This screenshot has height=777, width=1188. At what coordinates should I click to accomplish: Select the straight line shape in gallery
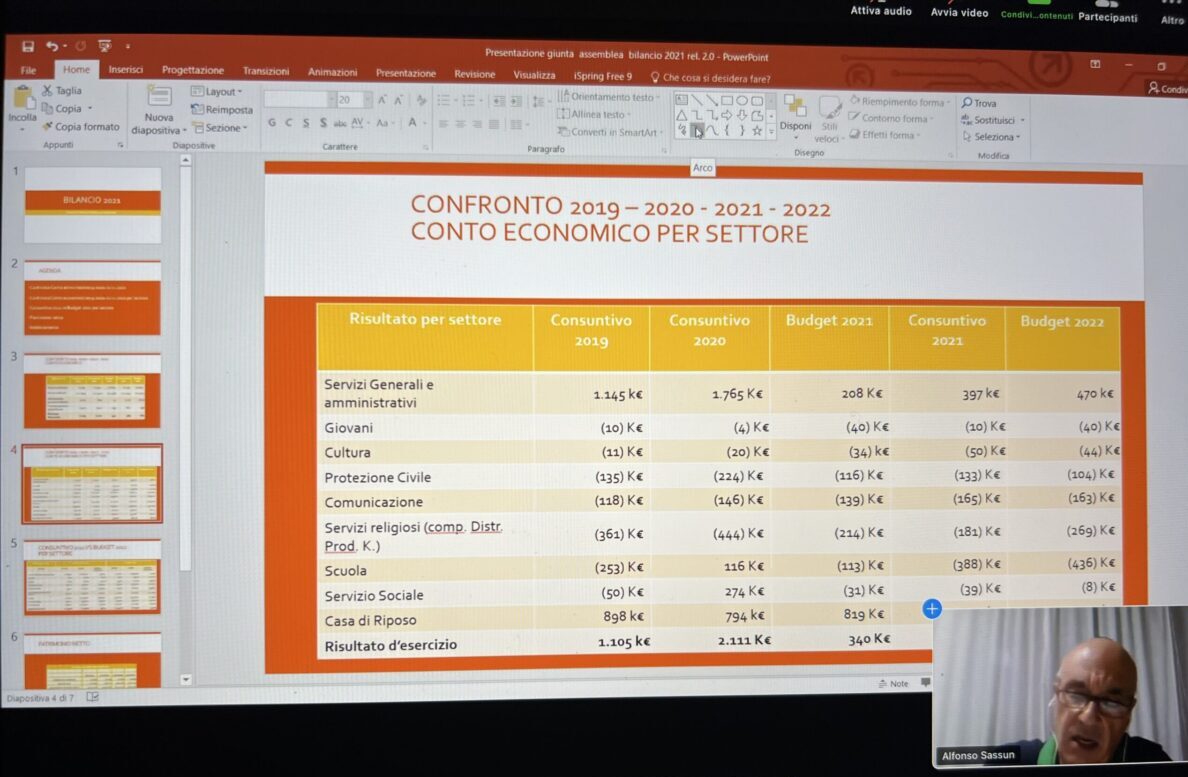coord(696,100)
